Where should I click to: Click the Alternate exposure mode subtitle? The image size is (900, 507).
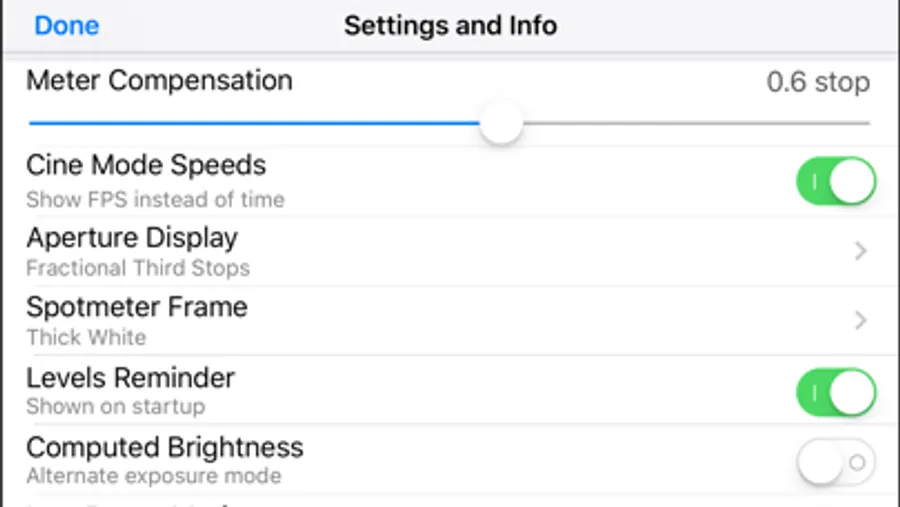click(x=153, y=476)
